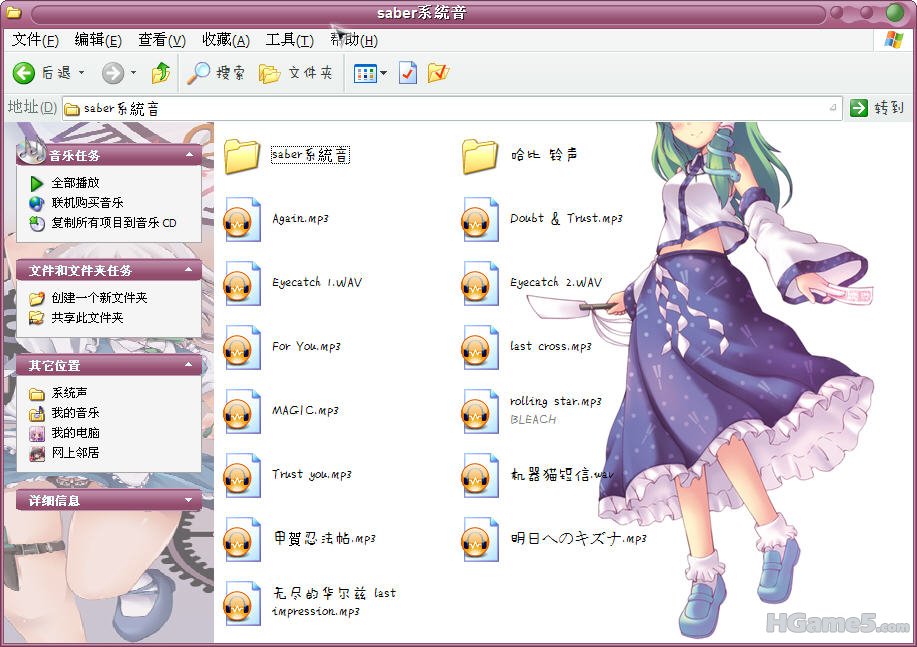Image resolution: width=917 pixels, height=647 pixels.
Task: Select the saber系統音 folder icon
Action: point(243,155)
